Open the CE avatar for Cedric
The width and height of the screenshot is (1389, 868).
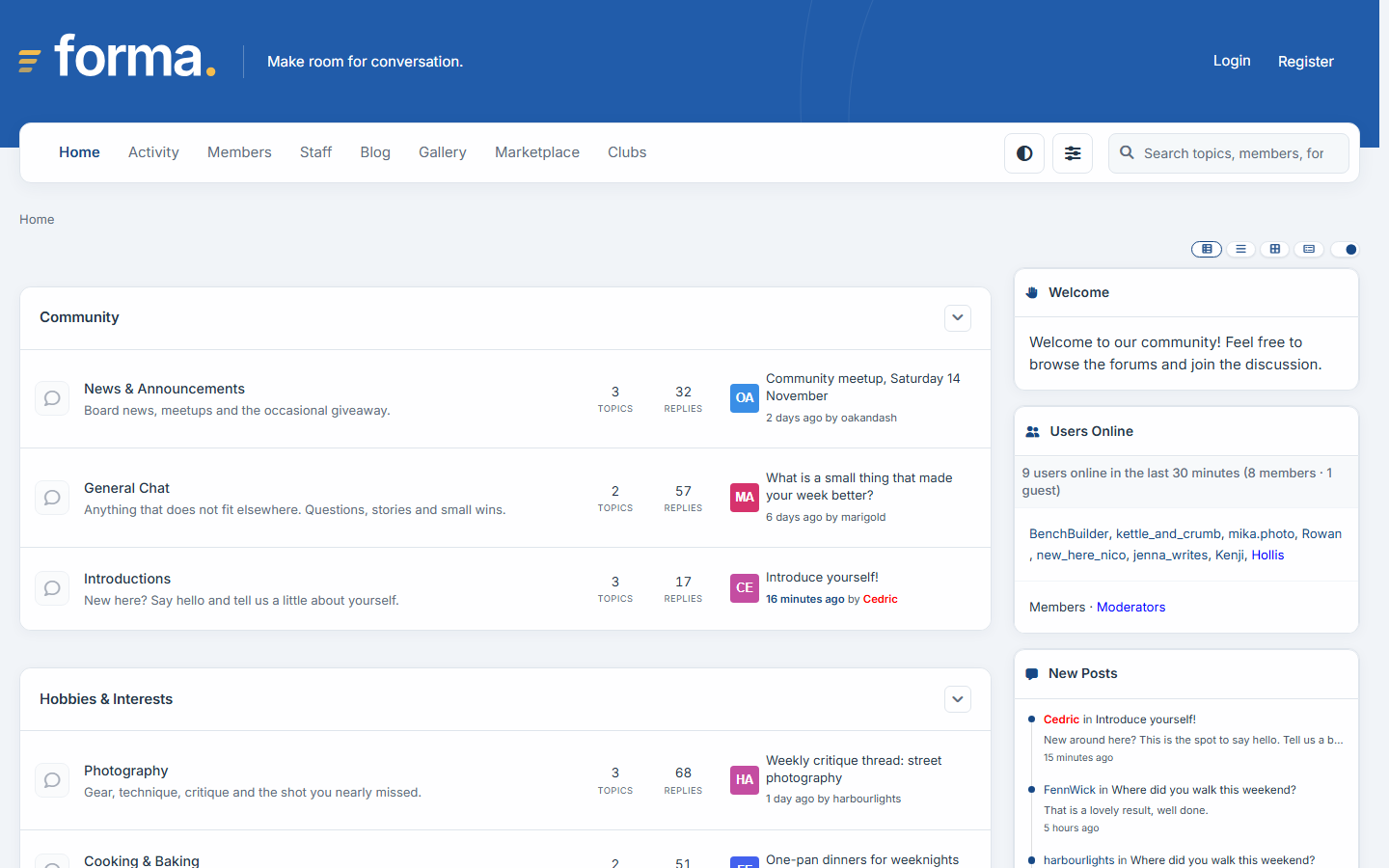(x=745, y=587)
